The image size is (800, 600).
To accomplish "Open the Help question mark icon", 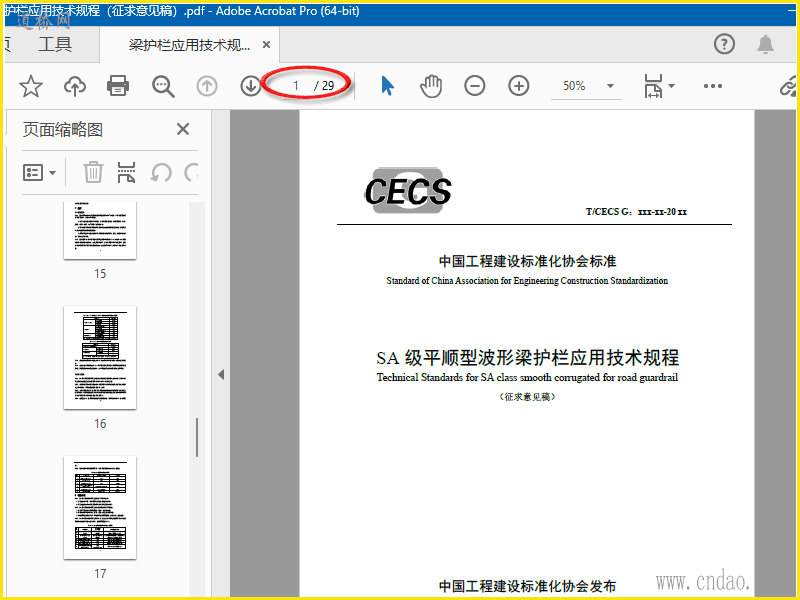I will (724, 44).
